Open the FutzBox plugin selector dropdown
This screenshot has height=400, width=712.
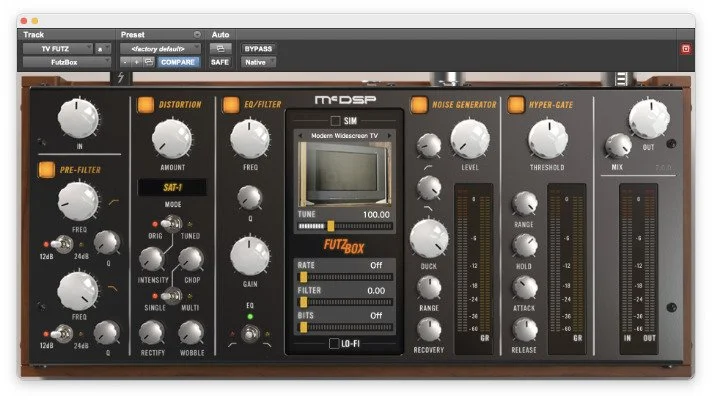click(67, 62)
